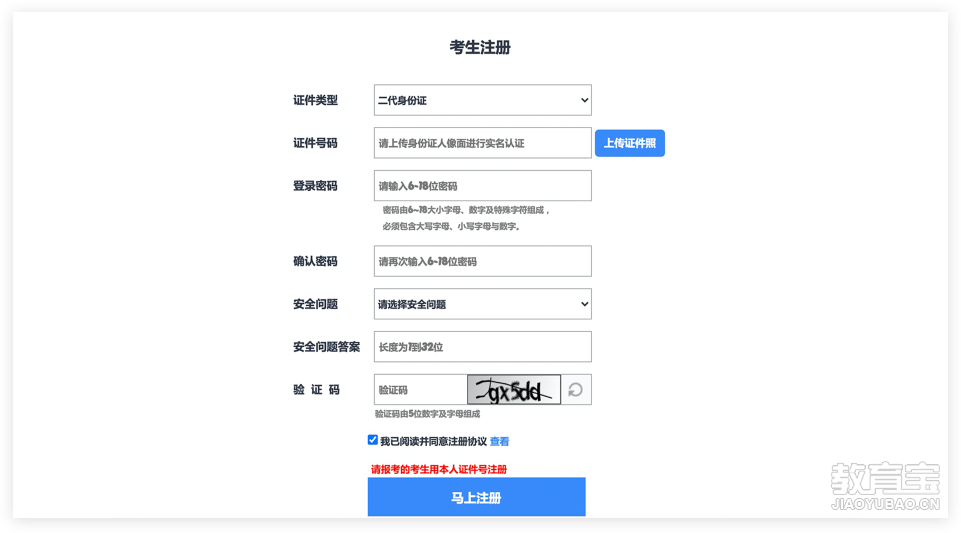Screen dimensions: 961x533
Task: Click the 马上注册 button
Action: (476, 497)
